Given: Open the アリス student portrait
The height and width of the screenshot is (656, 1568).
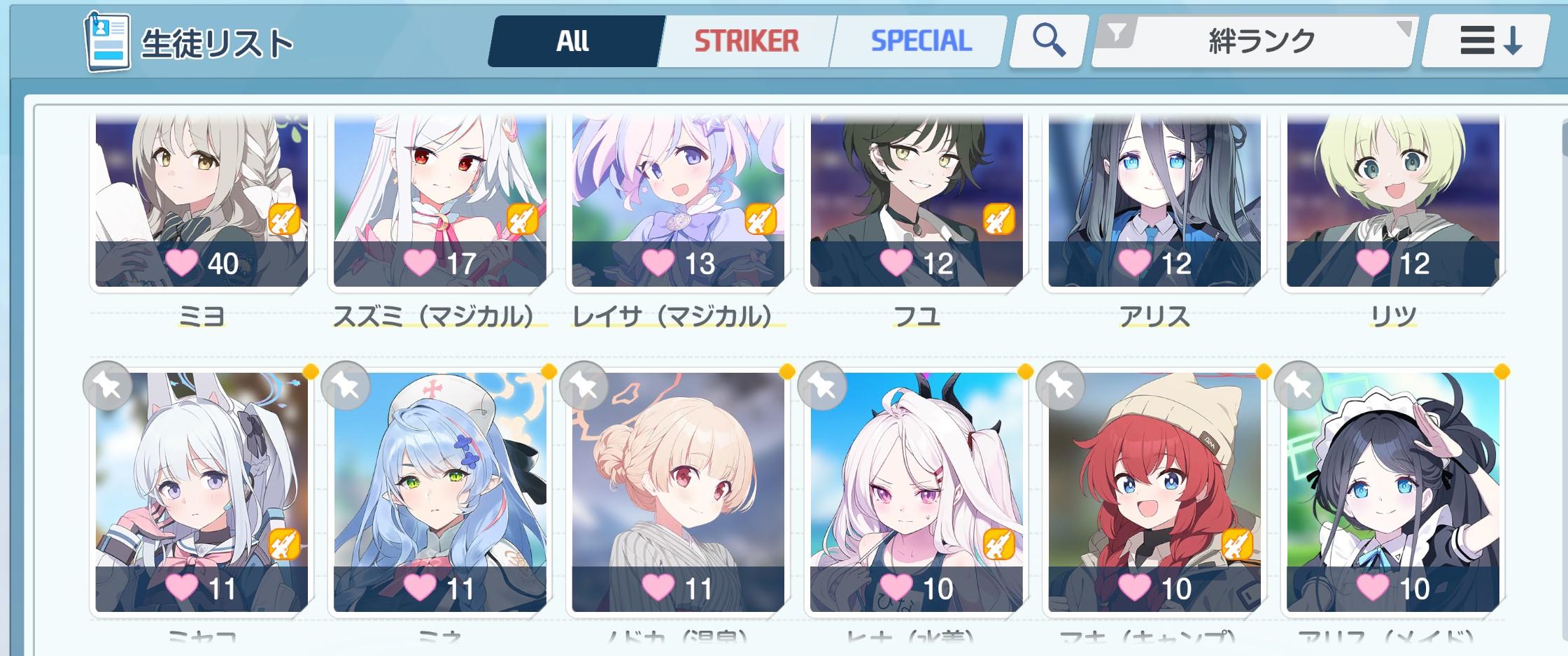Looking at the screenshot, I should pos(1154,201).
